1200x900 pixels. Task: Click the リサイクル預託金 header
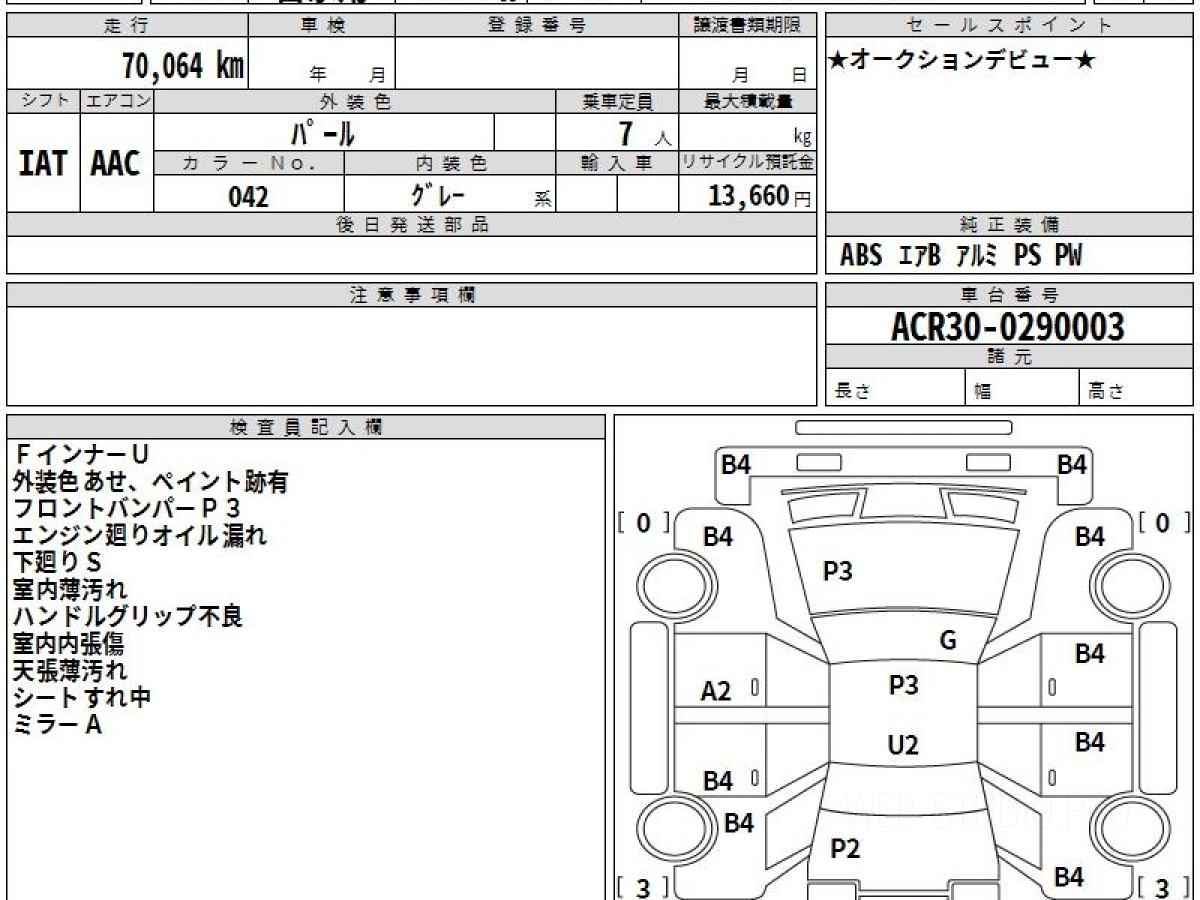pyautogui.click(x=747, y=163)
